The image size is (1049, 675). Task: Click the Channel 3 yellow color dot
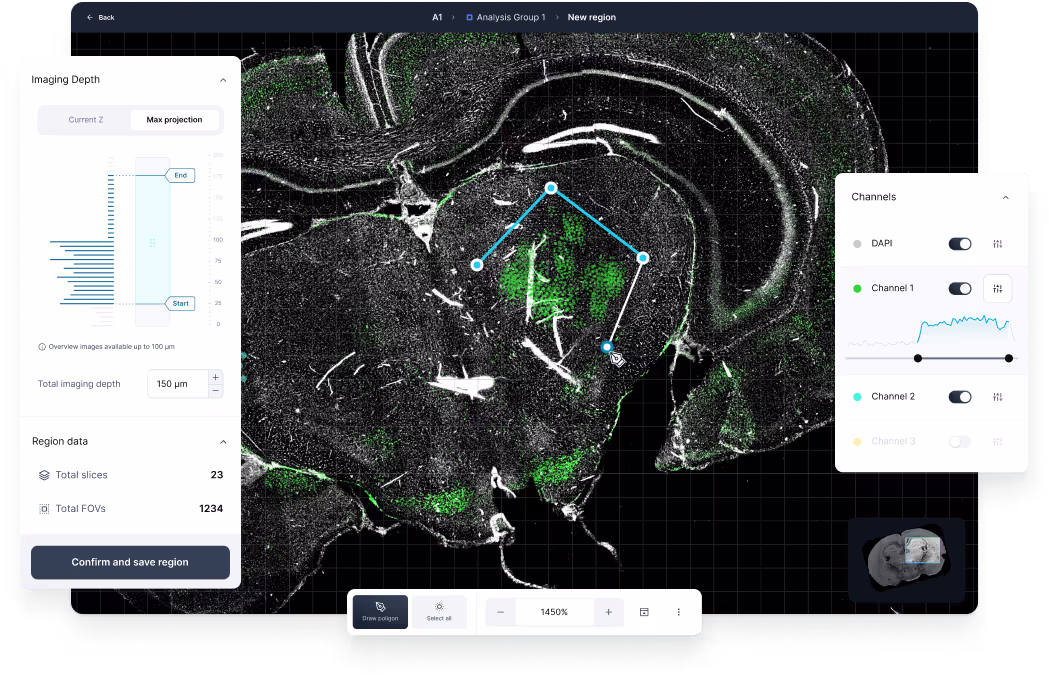(857, 442)
